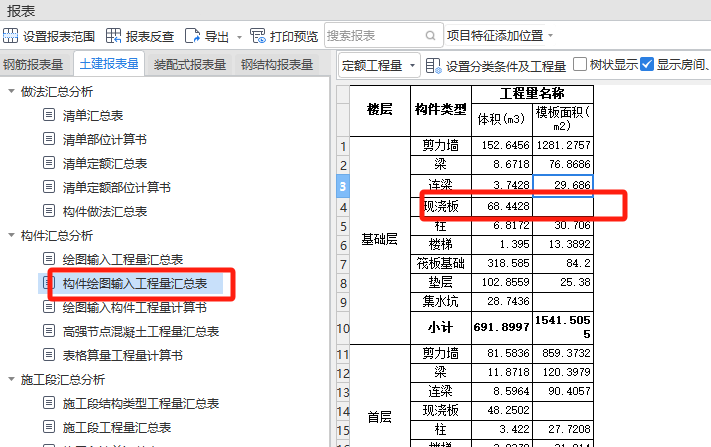
Task: Click the 打印预览 printer icon
Action: [x=258, y=35]
